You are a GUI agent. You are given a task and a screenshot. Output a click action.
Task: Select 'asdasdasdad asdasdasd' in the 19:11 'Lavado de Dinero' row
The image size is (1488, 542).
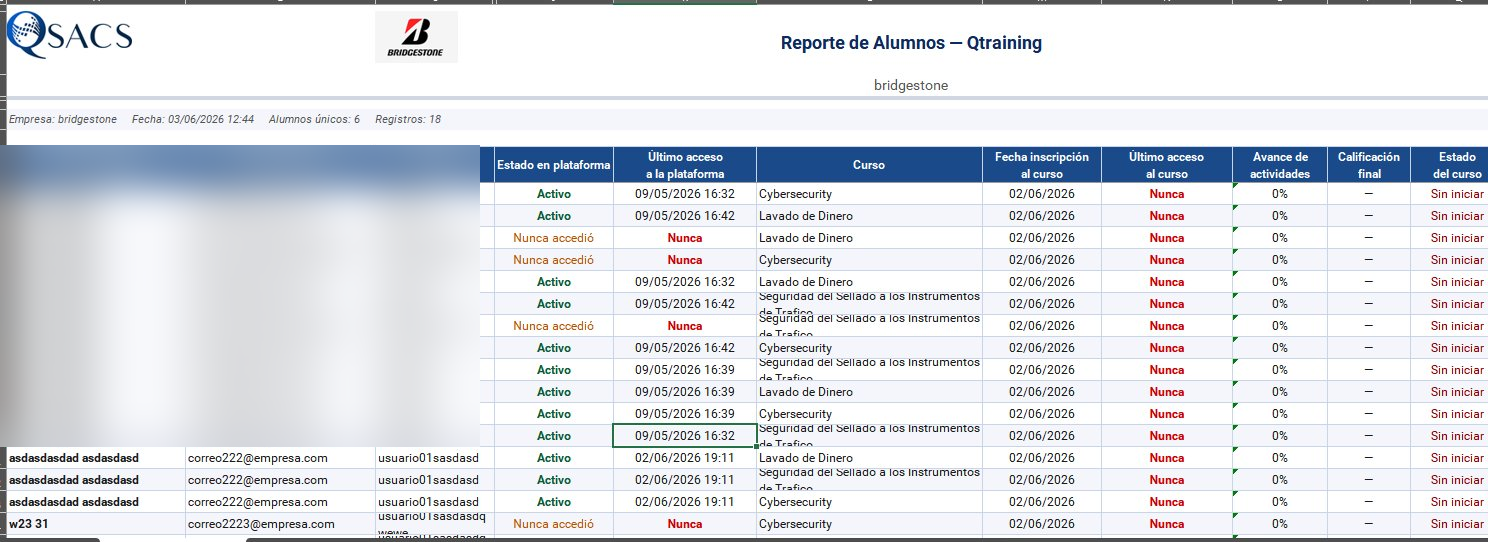coord(74,458)
